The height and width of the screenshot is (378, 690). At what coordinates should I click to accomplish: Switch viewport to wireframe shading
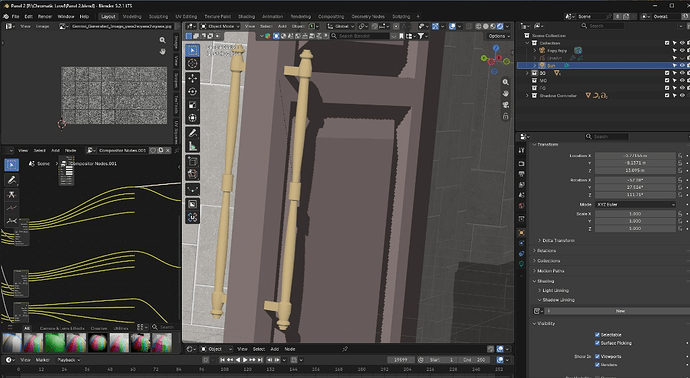point(478,26)
